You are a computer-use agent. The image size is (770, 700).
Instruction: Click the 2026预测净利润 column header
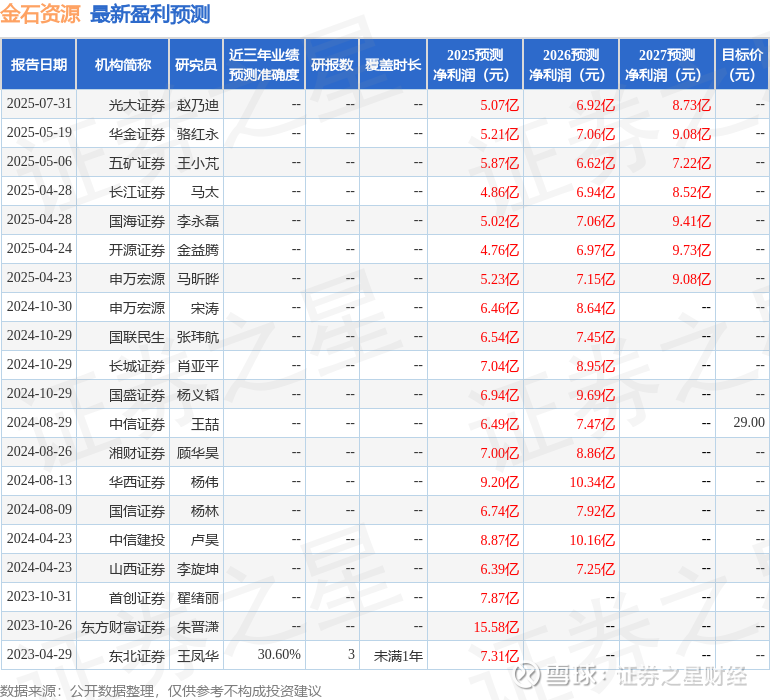[571, 64]
